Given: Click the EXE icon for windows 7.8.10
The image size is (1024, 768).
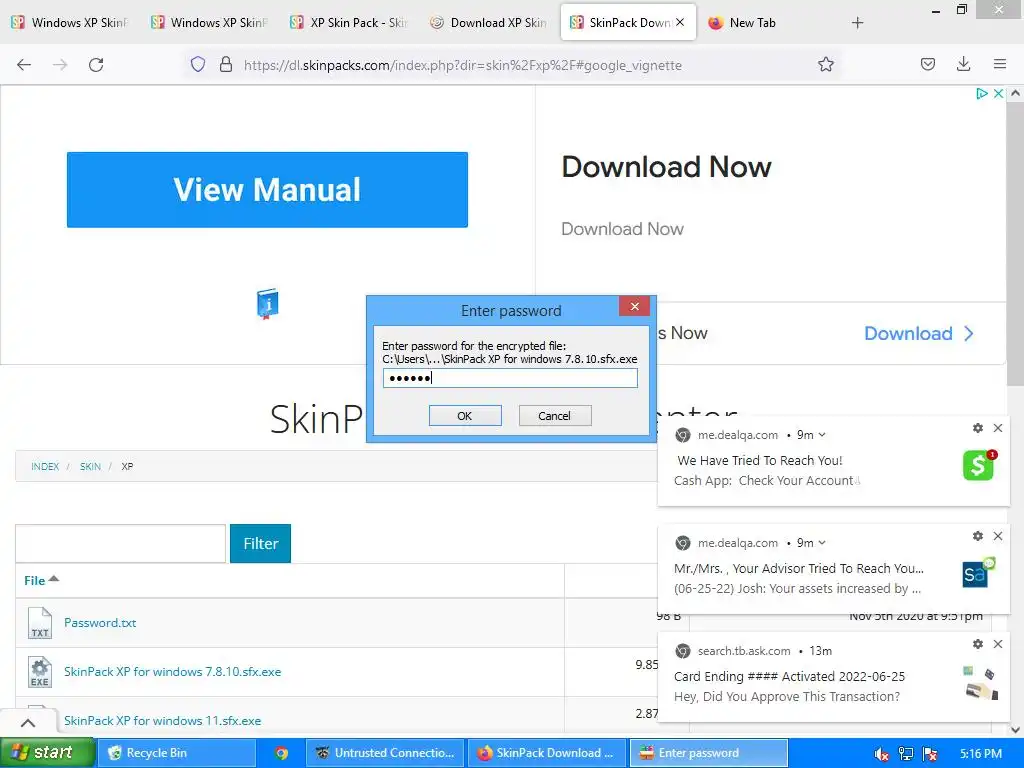Looking at the screenshot, I should (40, 671).
